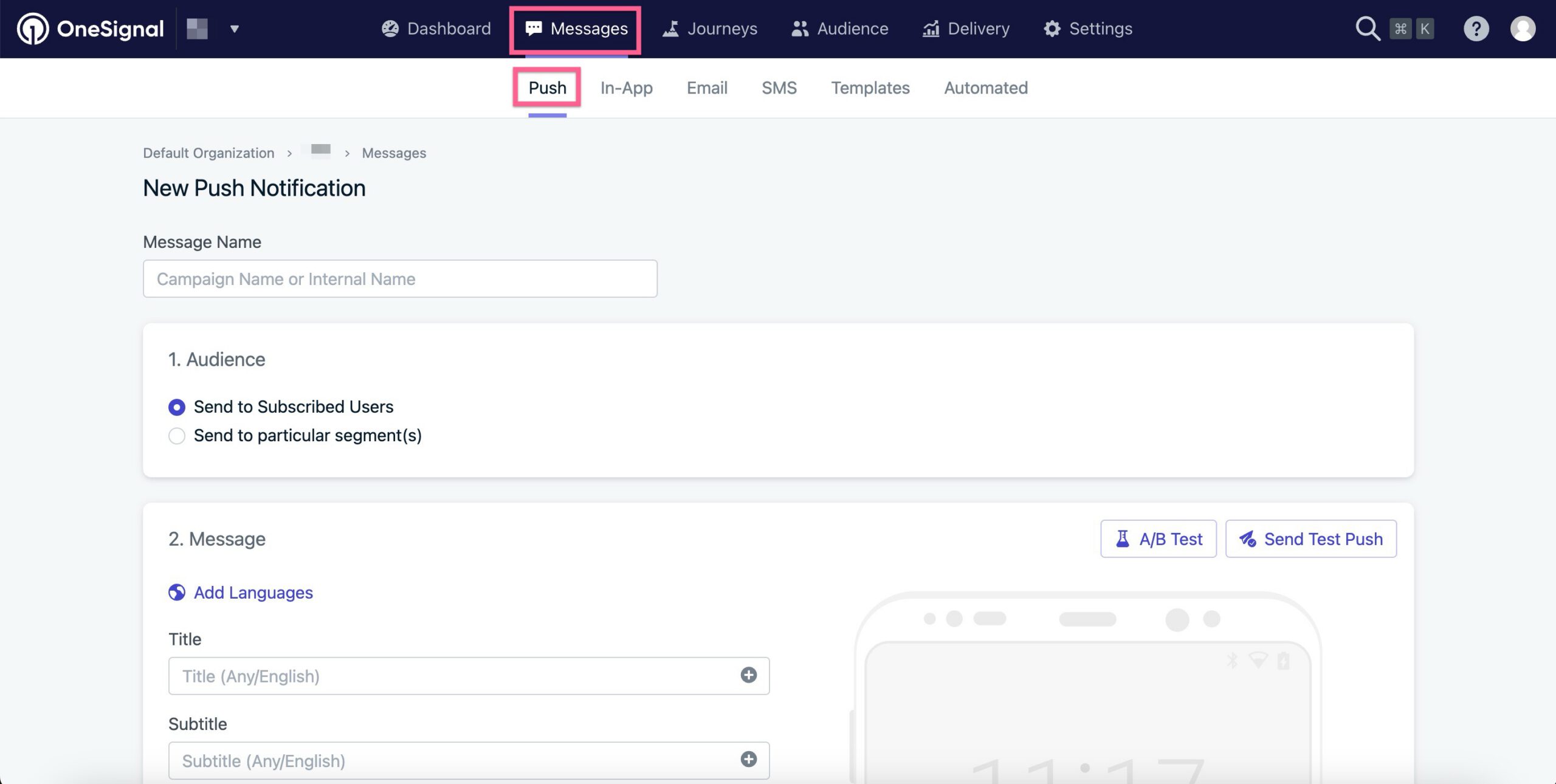Click the app name breadcrumb thumbnail
The image size is (1556, 784).
point(320,150)
